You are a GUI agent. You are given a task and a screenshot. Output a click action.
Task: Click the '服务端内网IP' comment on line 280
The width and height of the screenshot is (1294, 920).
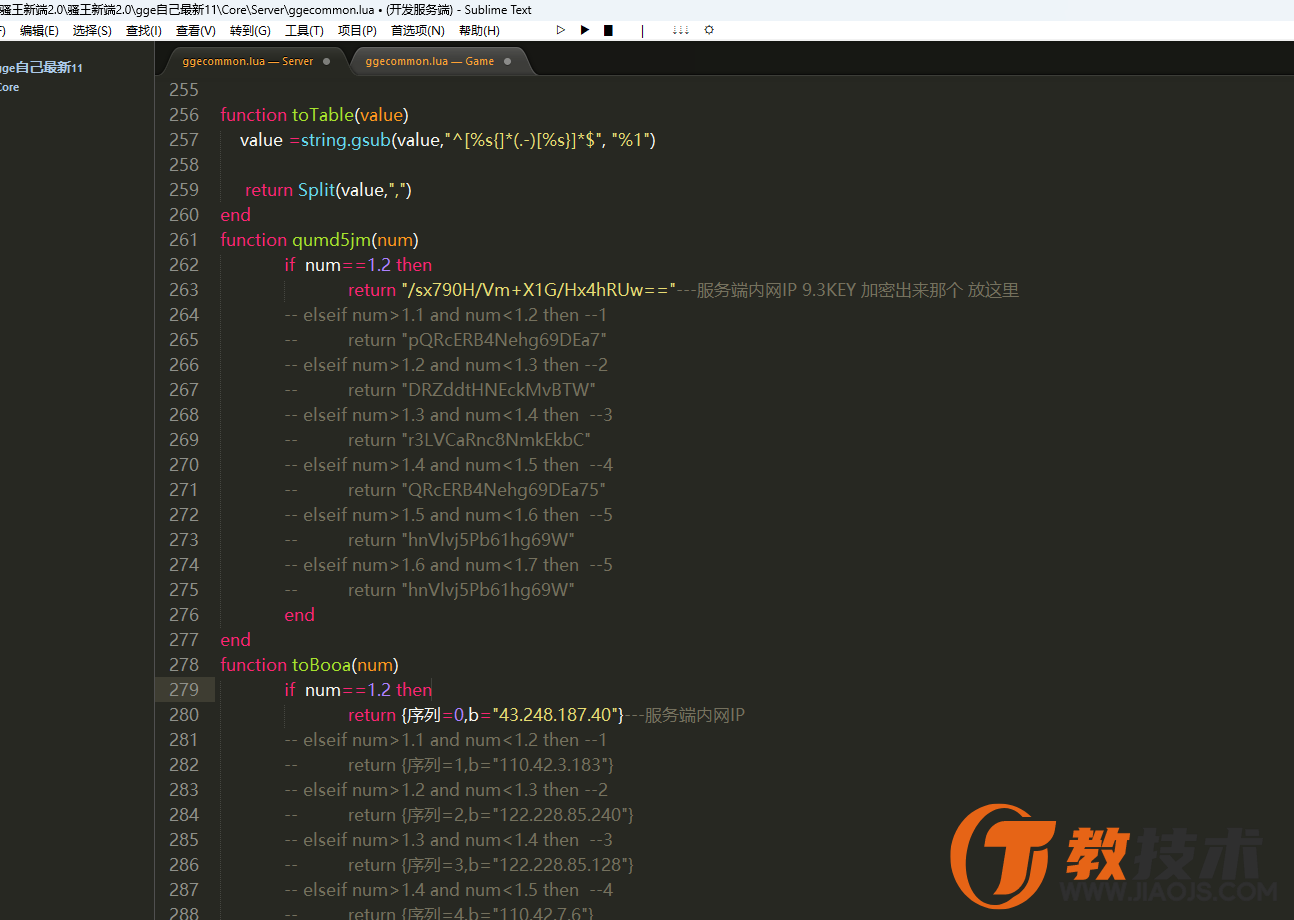point(695,715)
